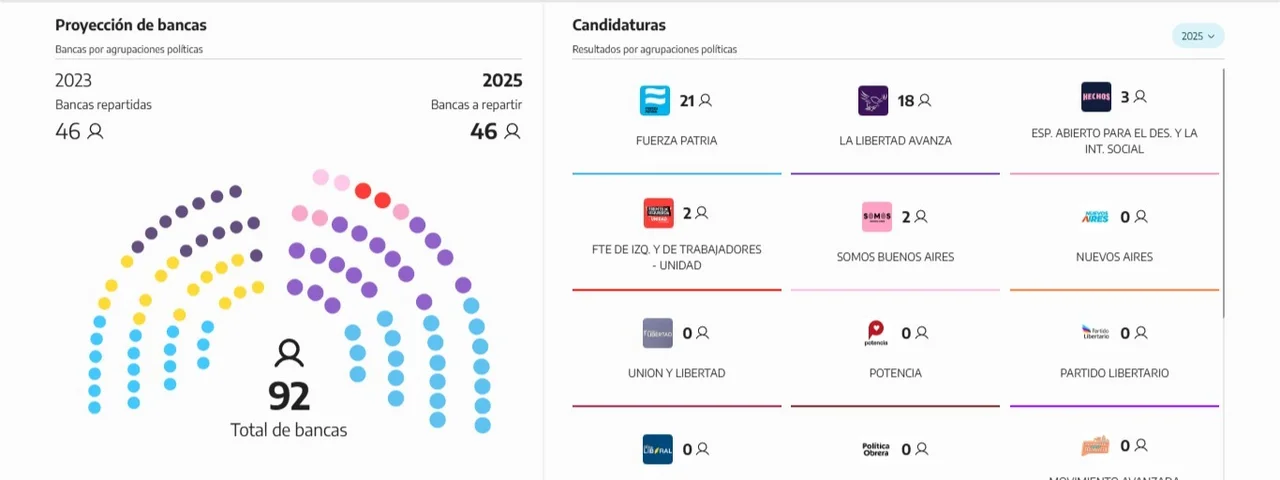Select the Hechos party logo

[1096, 97]
